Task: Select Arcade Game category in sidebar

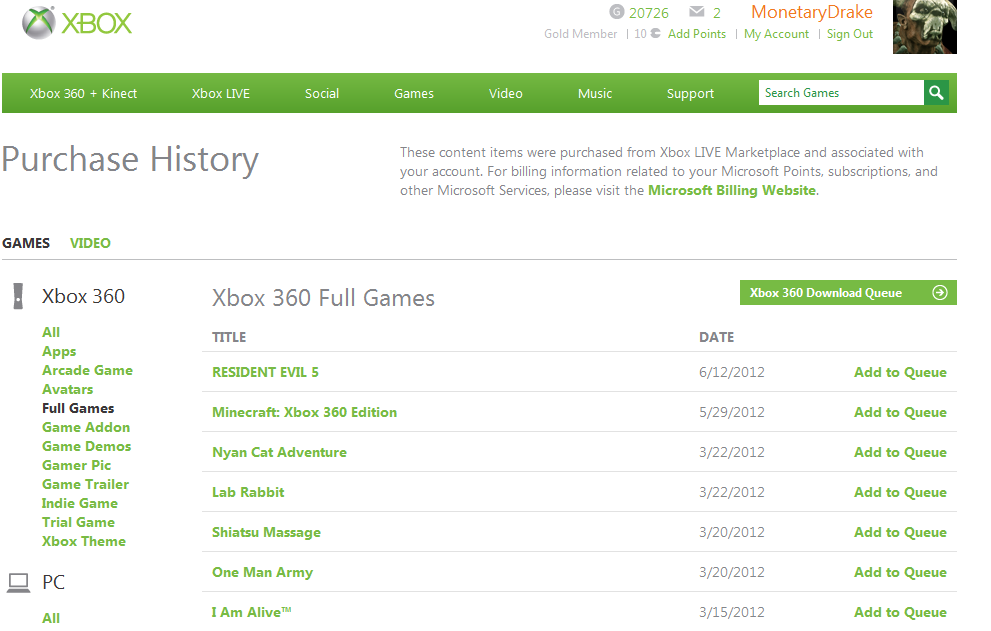Action: point(87,370)
